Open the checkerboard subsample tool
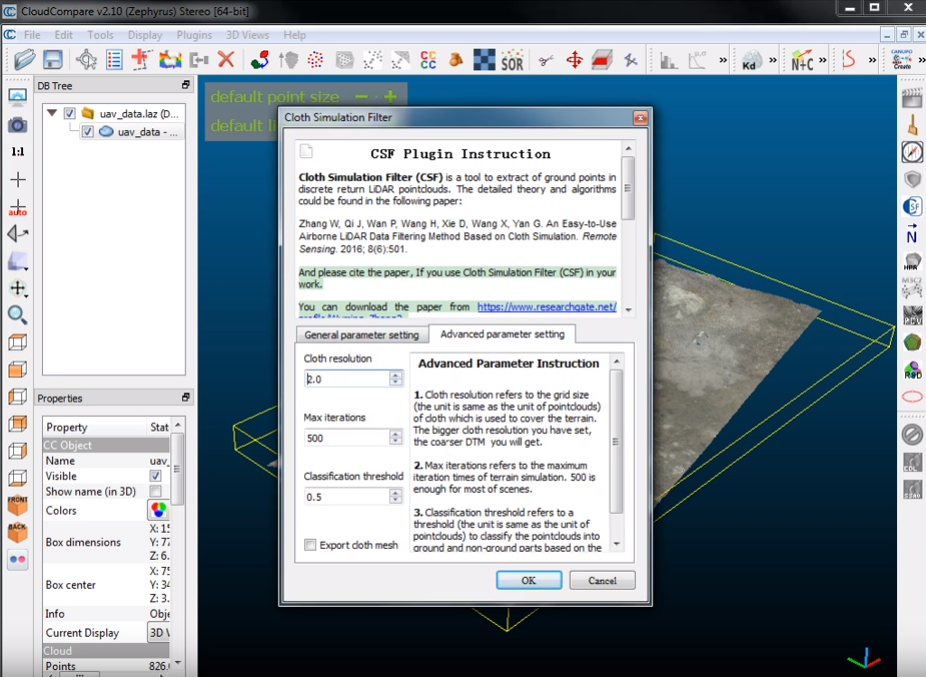The height and width of the screenshot is (677, 926). click(x=484, y=60)
